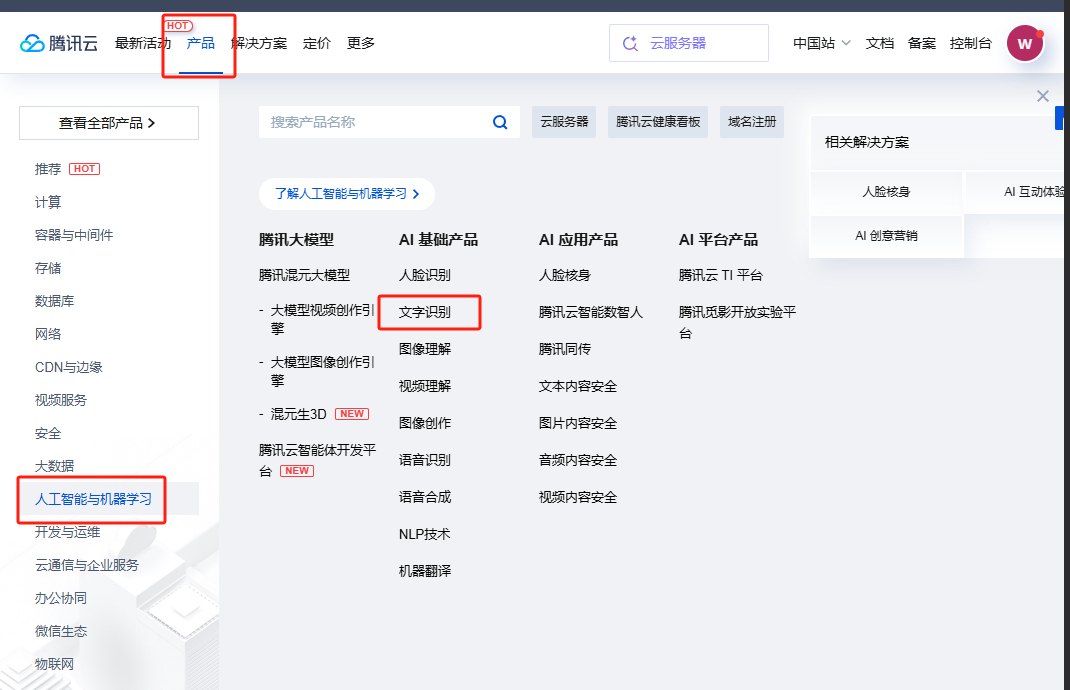1070x690 pixels.
Task: Open 腾讯云智能体开发平台 product
Action: coord(317,460)
